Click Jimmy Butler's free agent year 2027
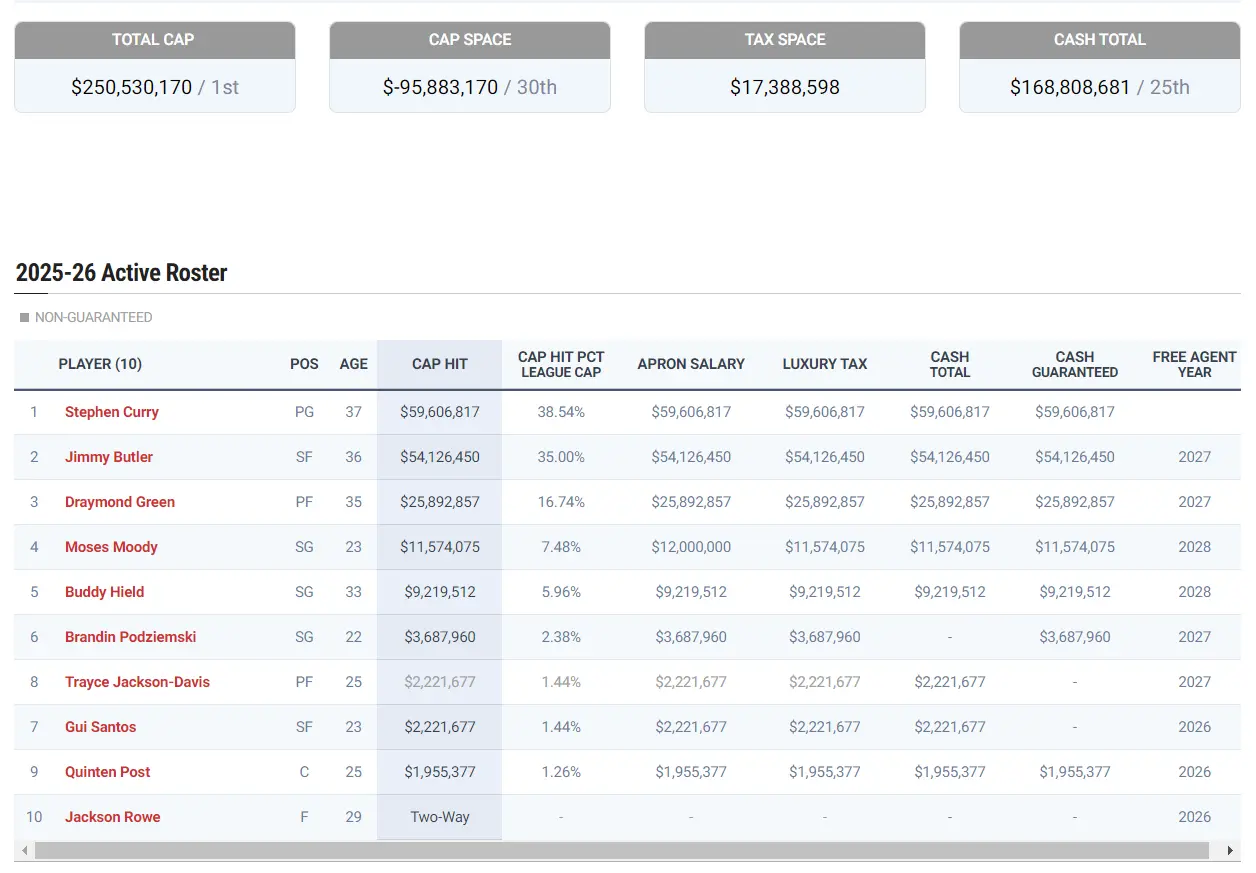 pyautogui.click(x=1195, y=457)
